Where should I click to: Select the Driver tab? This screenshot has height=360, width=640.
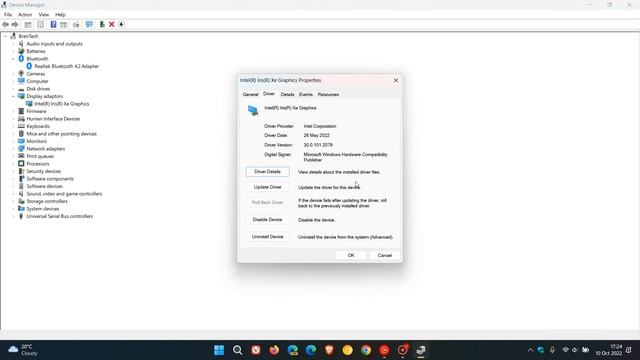coord(269,94)
